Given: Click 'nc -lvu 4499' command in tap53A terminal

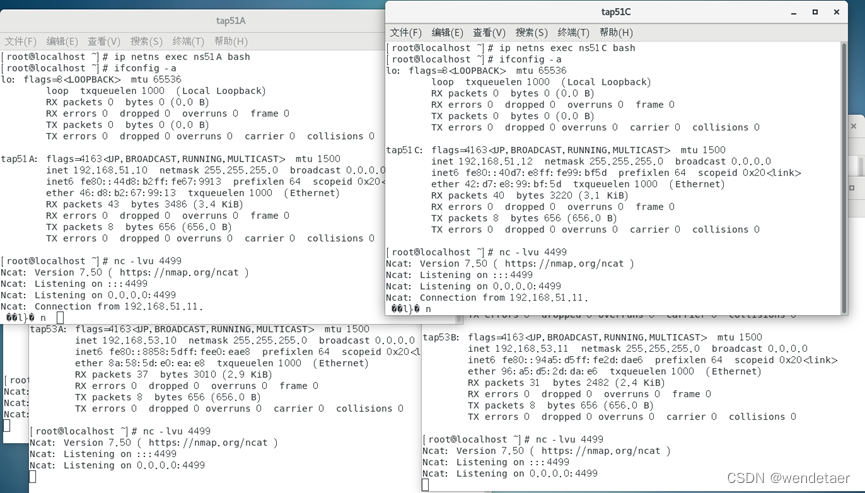Looking at the screenshot, I should pos(177,431).
